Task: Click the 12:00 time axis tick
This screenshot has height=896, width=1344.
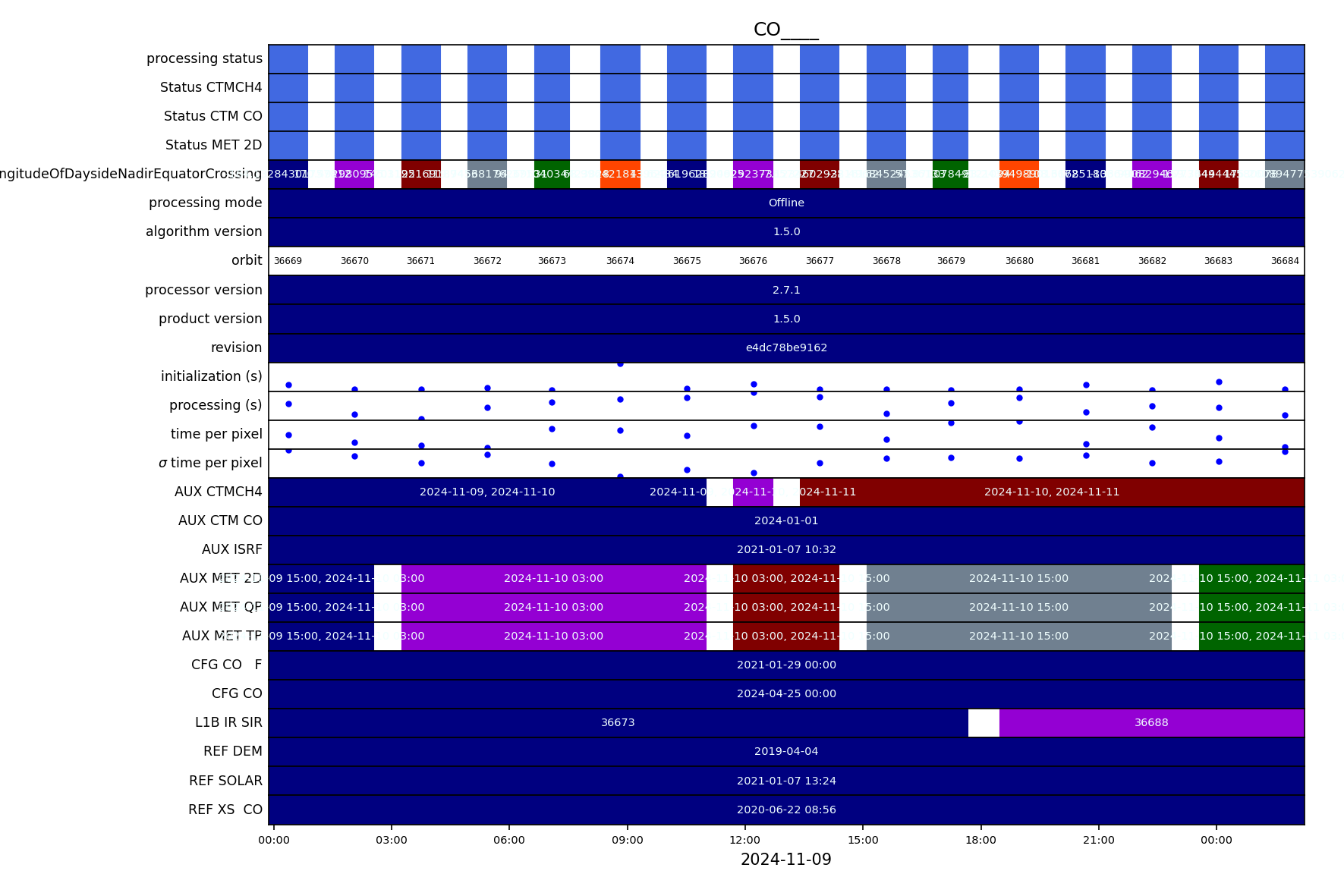Action: coord(745,840)
